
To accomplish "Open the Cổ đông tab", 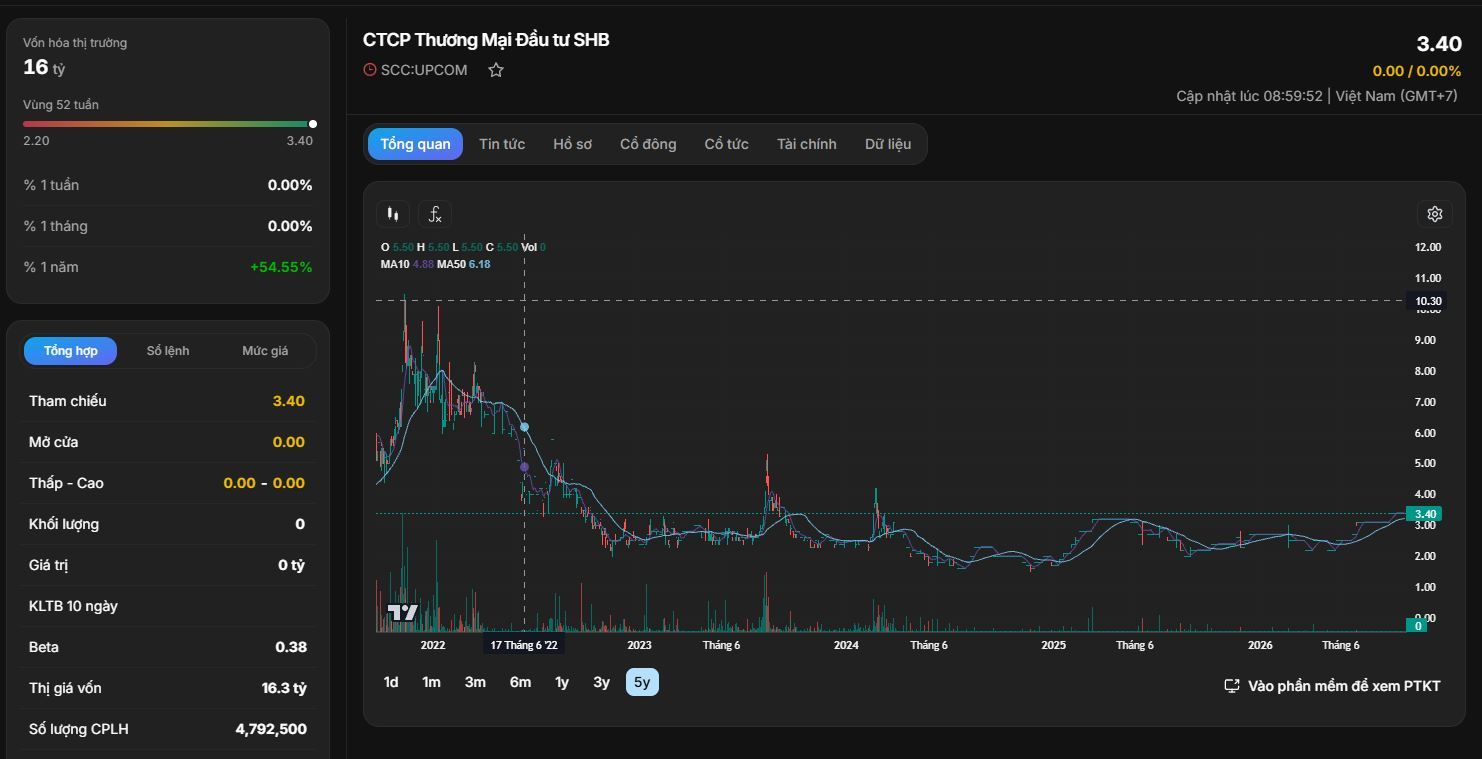I will (648, 144).
